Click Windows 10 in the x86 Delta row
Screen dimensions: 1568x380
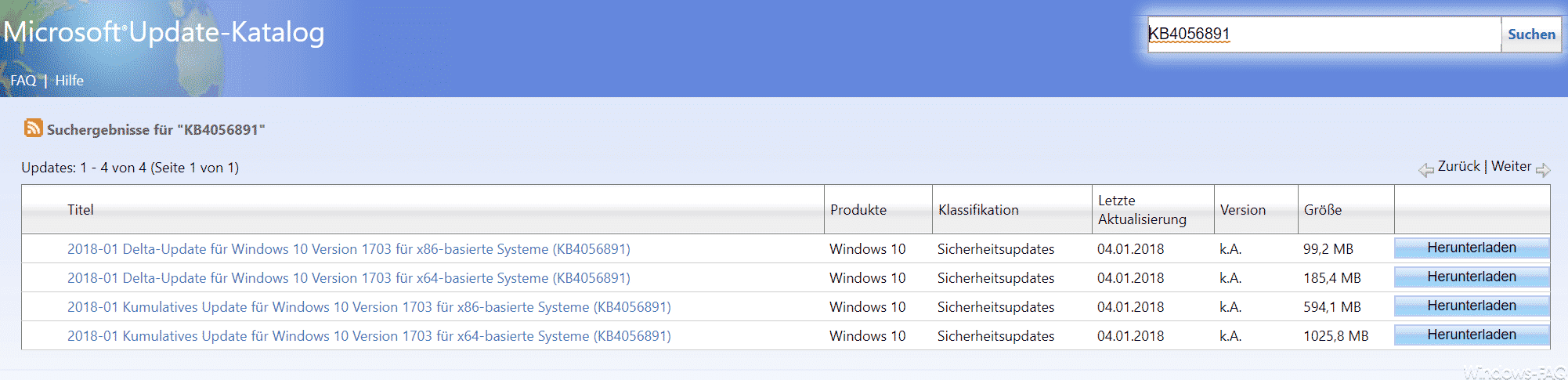867,249
